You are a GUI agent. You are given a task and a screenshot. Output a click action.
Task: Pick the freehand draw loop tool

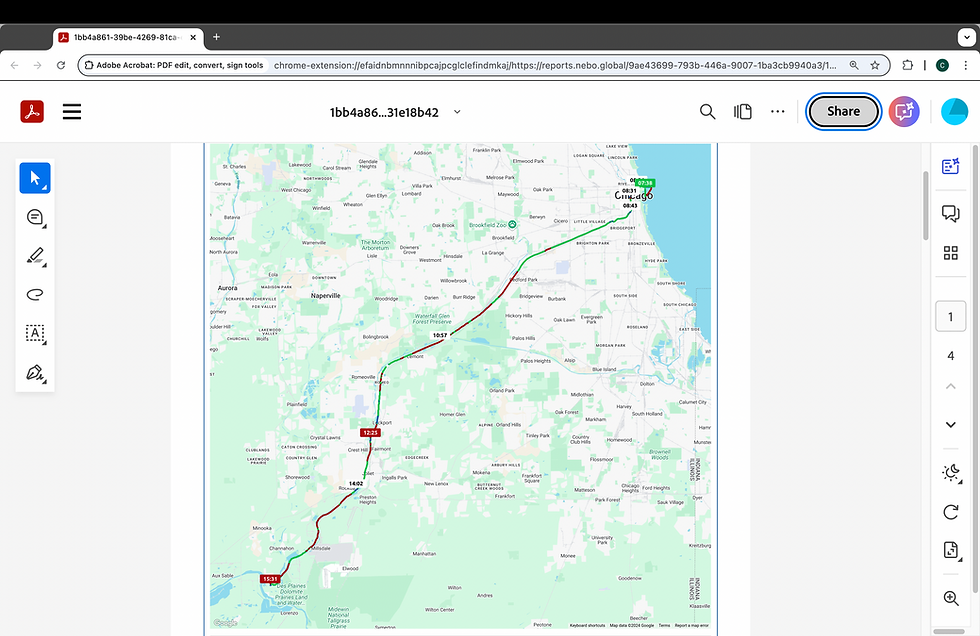(35, 294)
